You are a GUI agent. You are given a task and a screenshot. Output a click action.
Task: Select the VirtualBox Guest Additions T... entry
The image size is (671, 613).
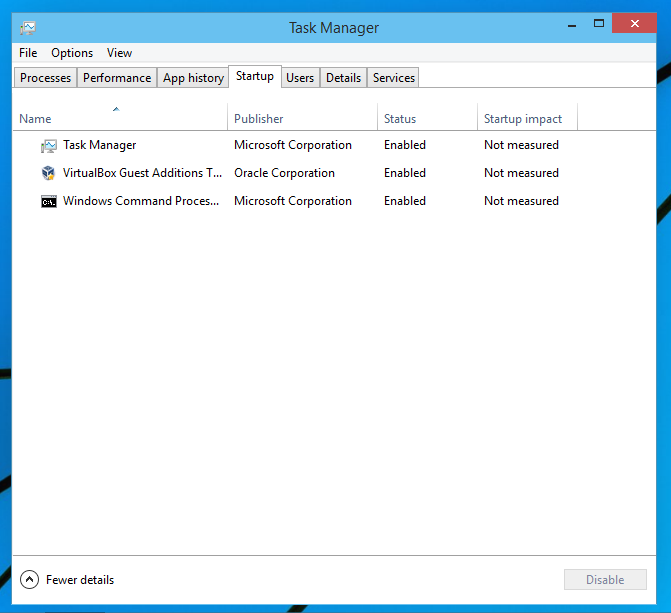tap(334, 173)
